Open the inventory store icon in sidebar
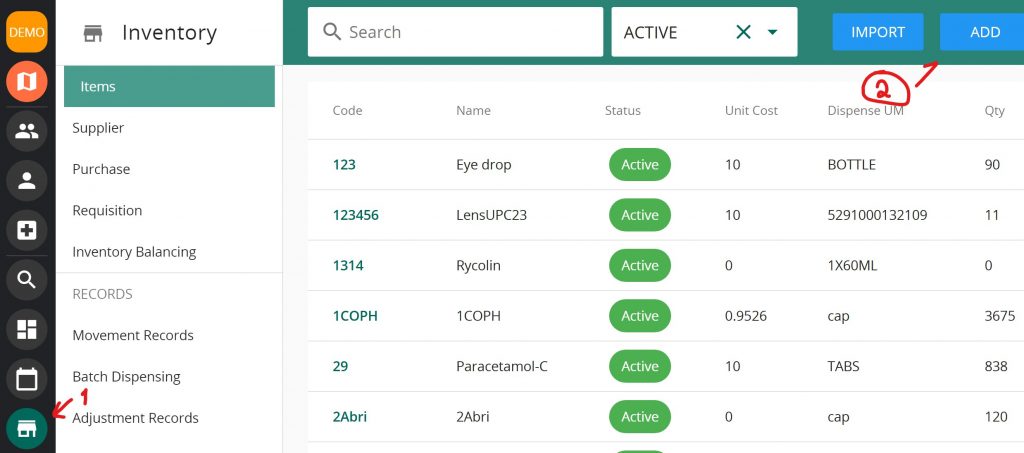This screenshot has width=1024, height=453. 27,429
